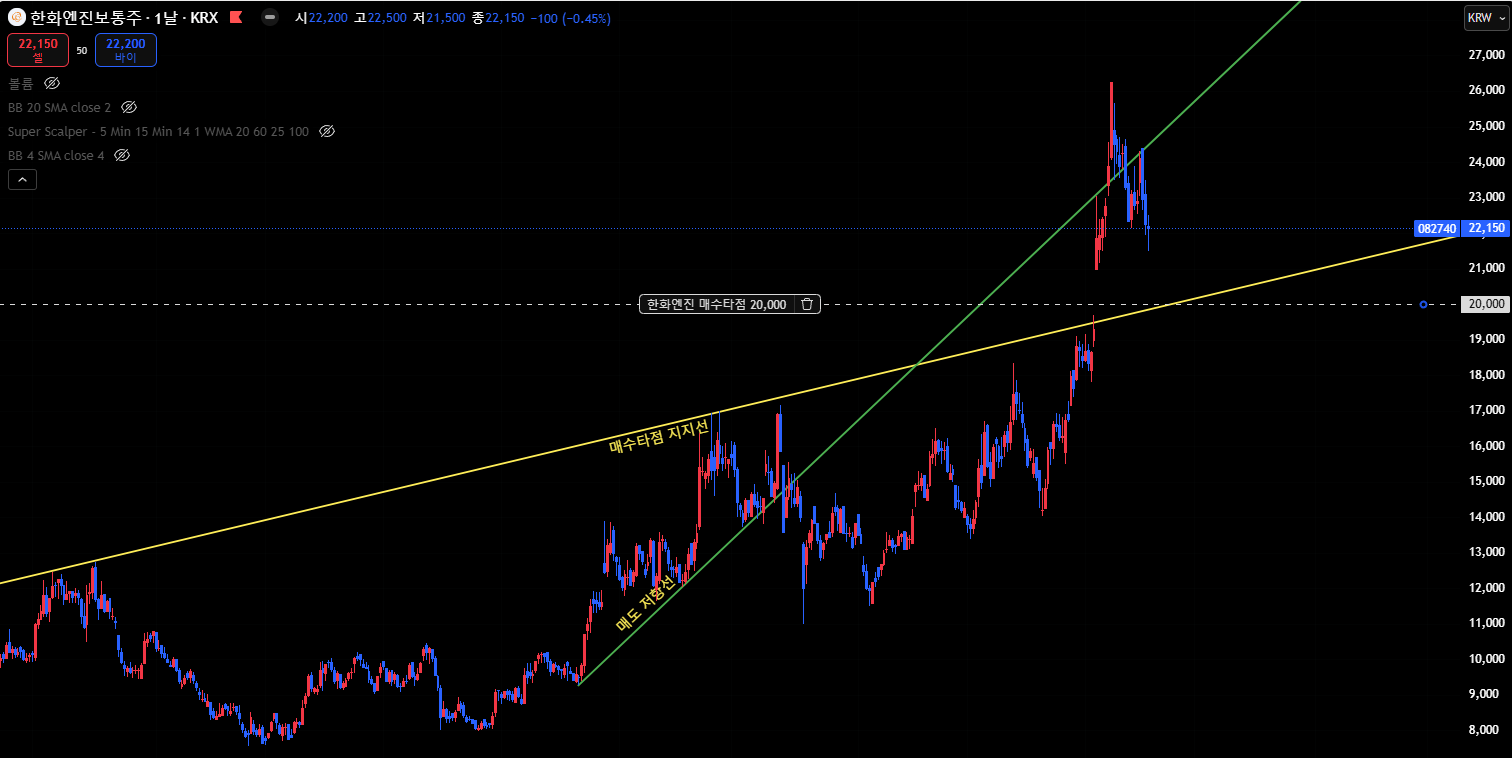The image size is (1512, 758).
Task: Click the 24,000 price axis label
Action: (1487, 161)
